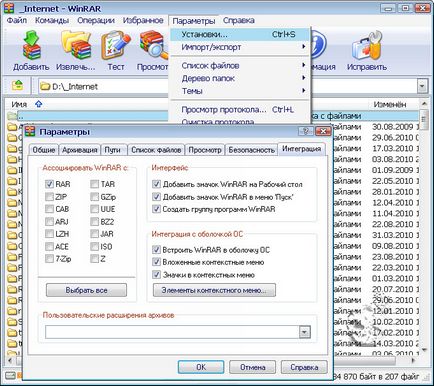
Task: Click the Выбрать все button
Action: coord(86,290)
